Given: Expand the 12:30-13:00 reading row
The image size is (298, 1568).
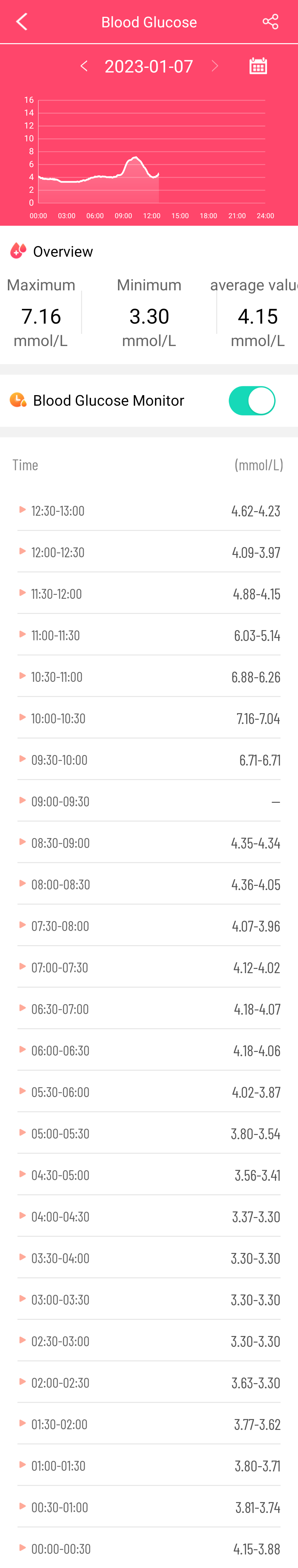Looking at the screenshot, I should pos(149,511).
